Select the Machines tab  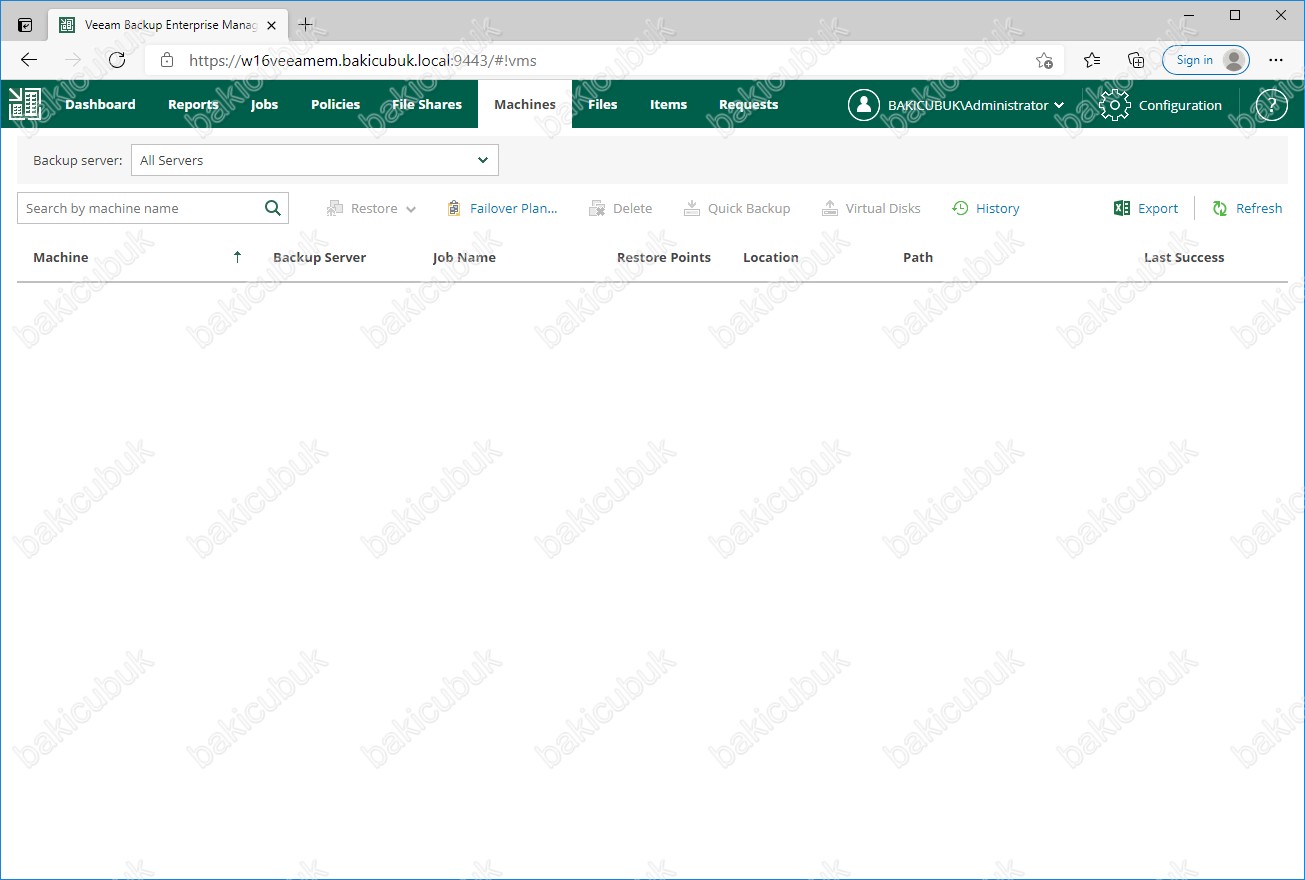(525, 104)
